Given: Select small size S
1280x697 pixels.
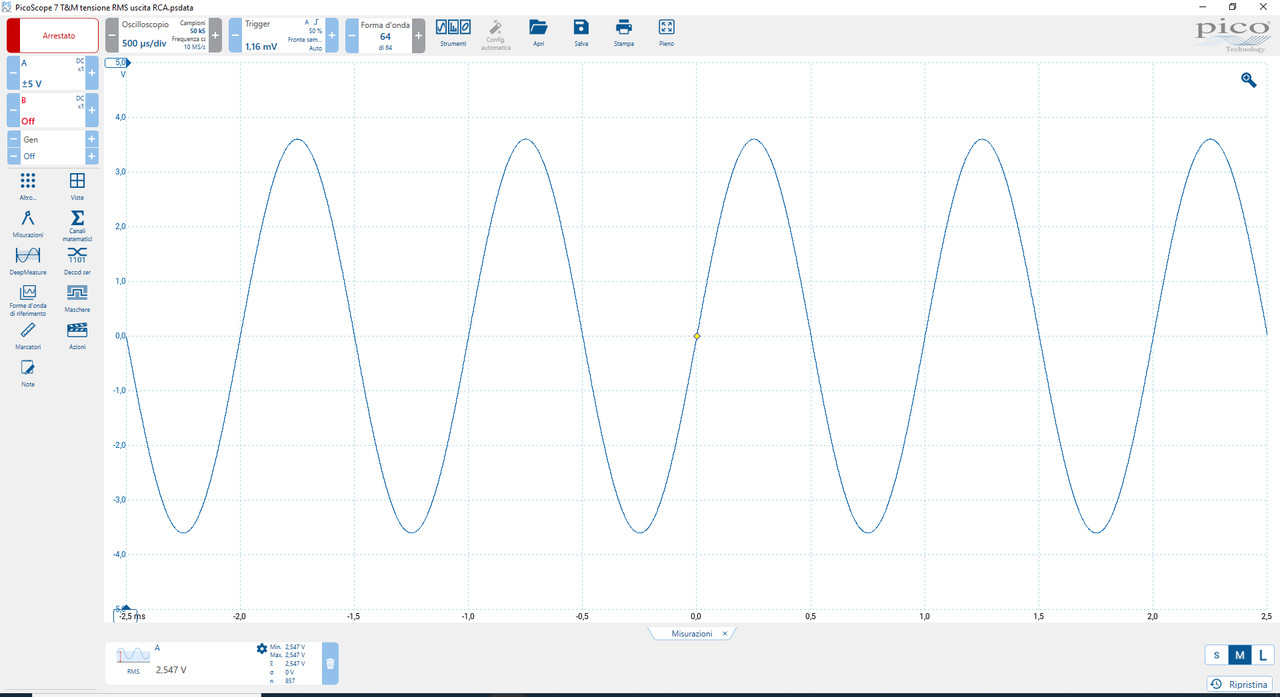Looking at the screenshot, I should coord(1216,655).
